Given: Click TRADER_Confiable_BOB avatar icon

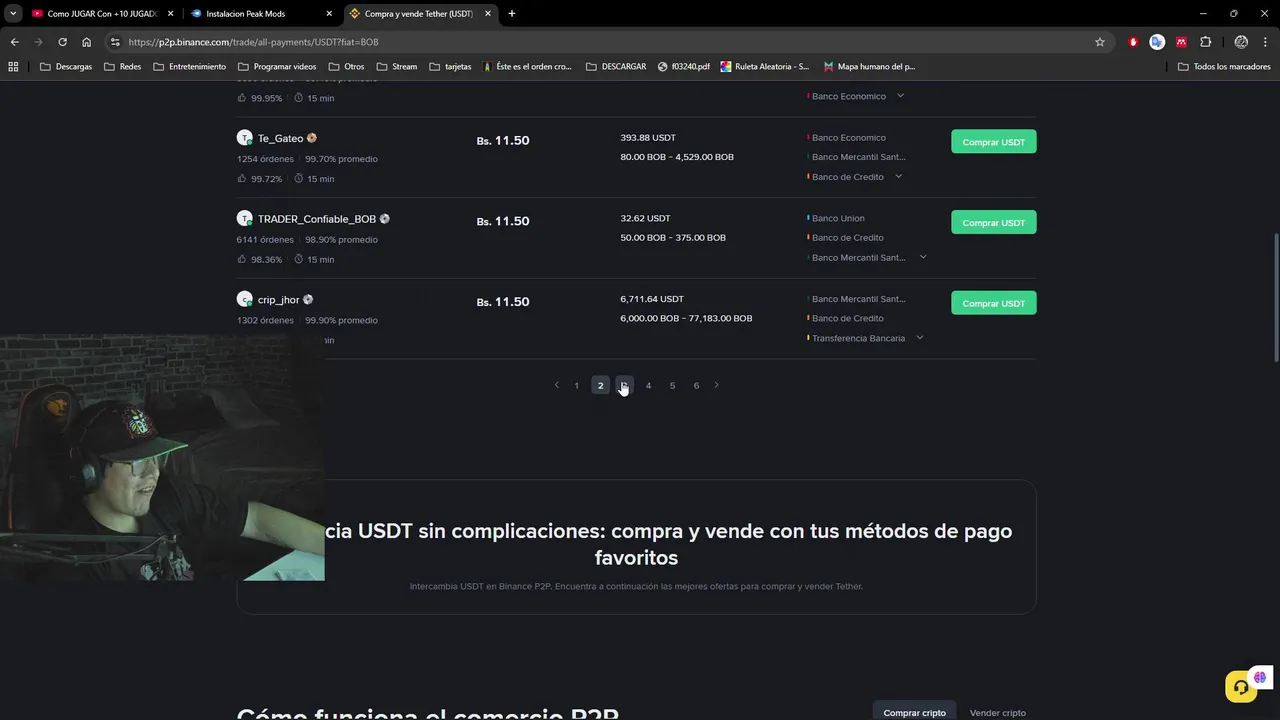Looking at the screenshot, I should [244, 218].
